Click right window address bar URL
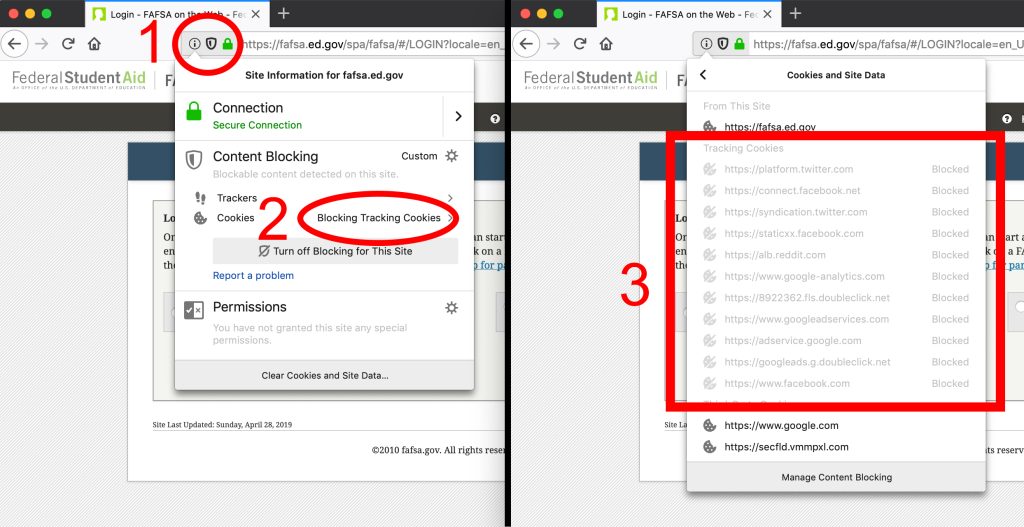The width and height of the screenshot is (1024, 527). [887, 44]
